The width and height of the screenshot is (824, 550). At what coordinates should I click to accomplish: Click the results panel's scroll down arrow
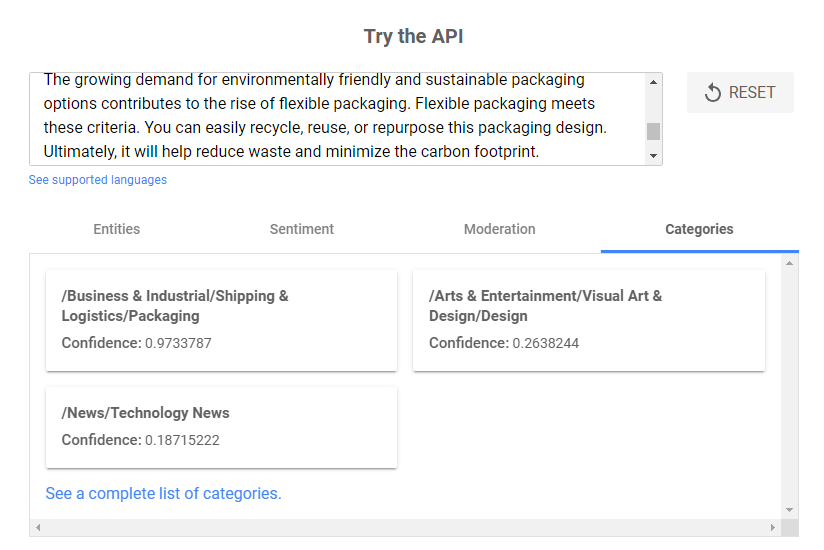coord(789,510)
